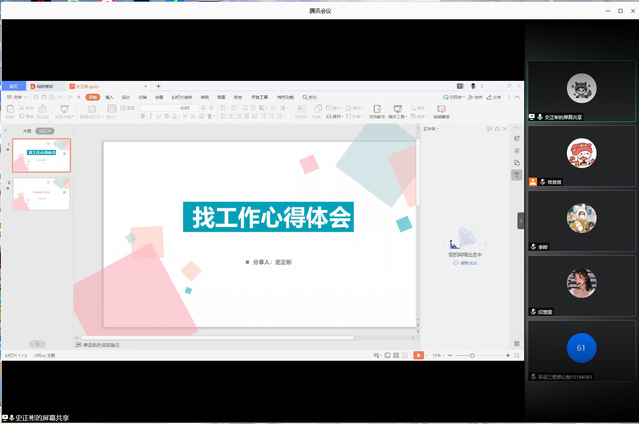Click the orange slideshow play button in status bar
The image size is (639, 424).
click(x=418, y=355)
